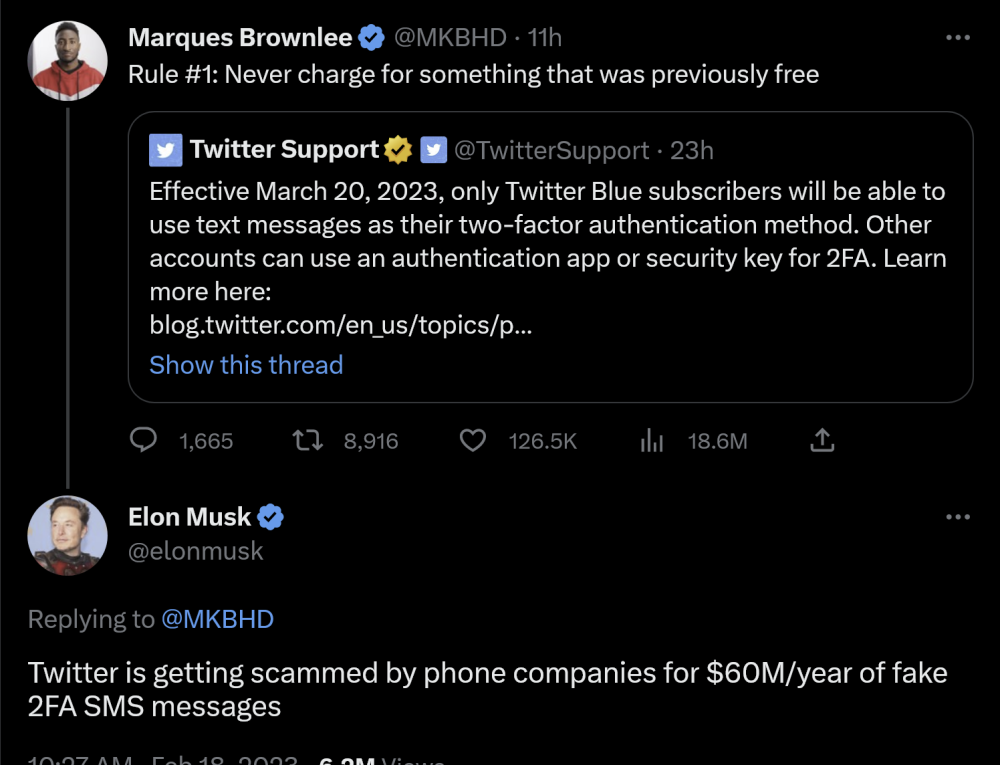View analytics for the MKBHD tweet
The image size is (1000, 765).
[x=652, y=441]
